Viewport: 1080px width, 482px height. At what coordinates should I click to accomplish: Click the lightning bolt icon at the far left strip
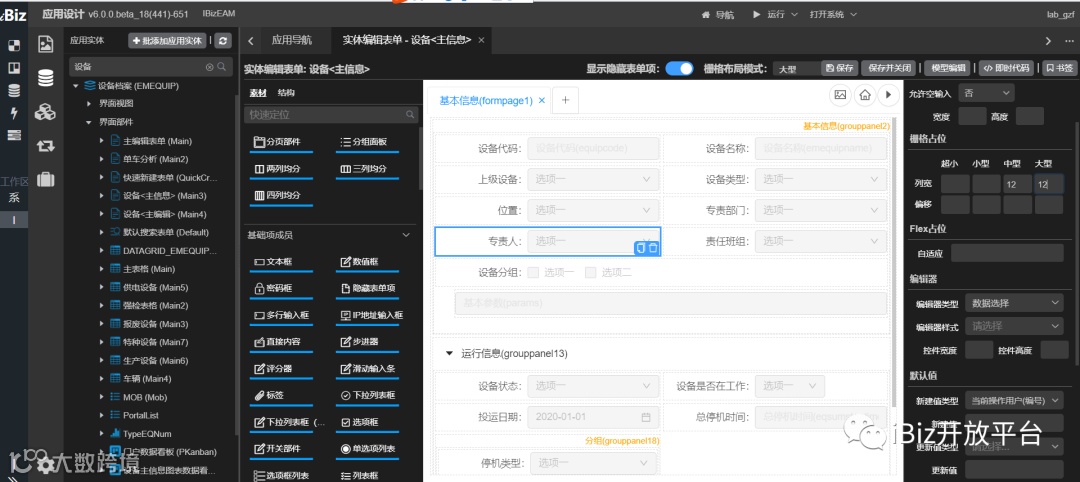14,113
